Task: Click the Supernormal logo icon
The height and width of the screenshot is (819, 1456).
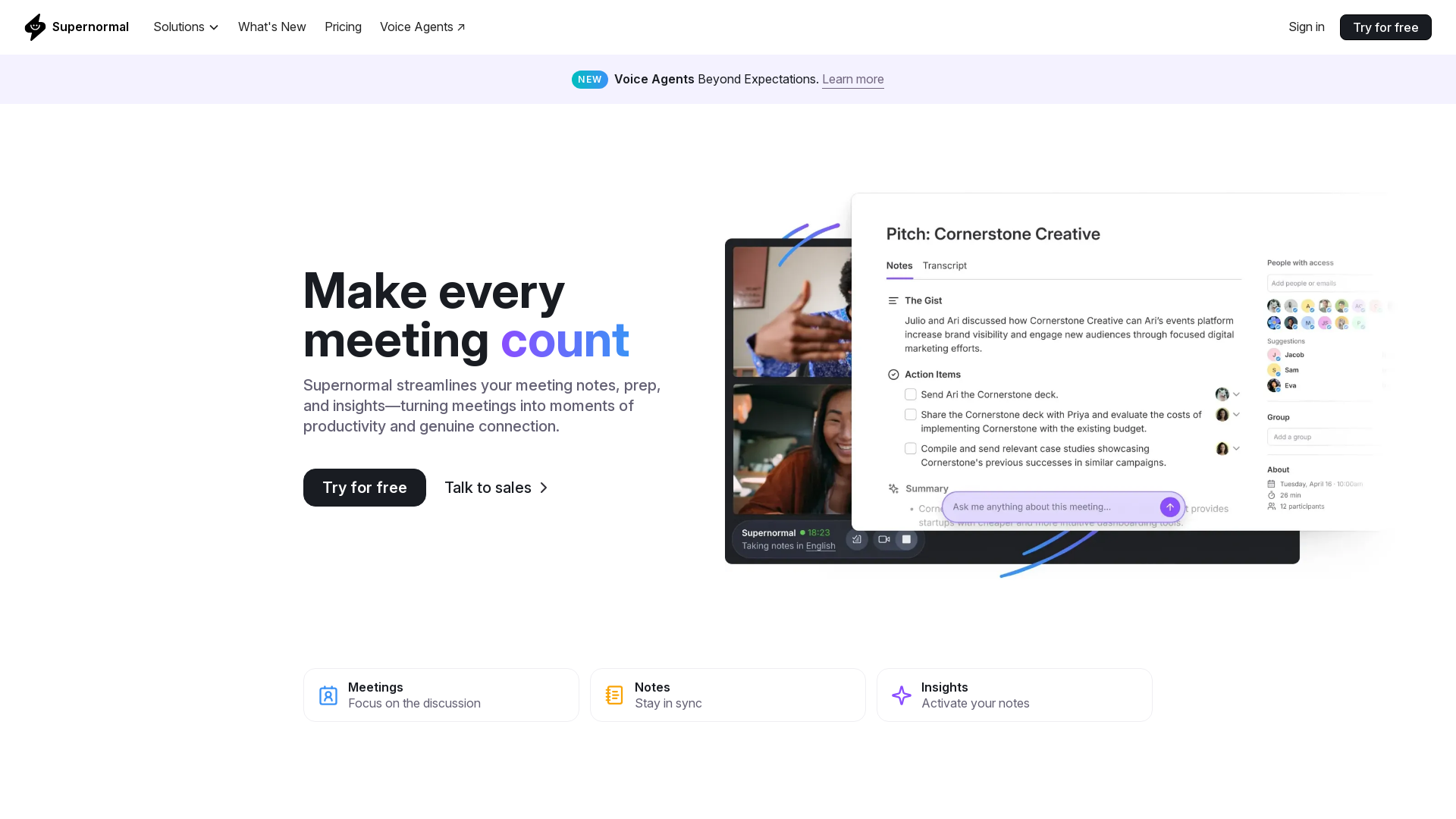Action: click(35, 27)
